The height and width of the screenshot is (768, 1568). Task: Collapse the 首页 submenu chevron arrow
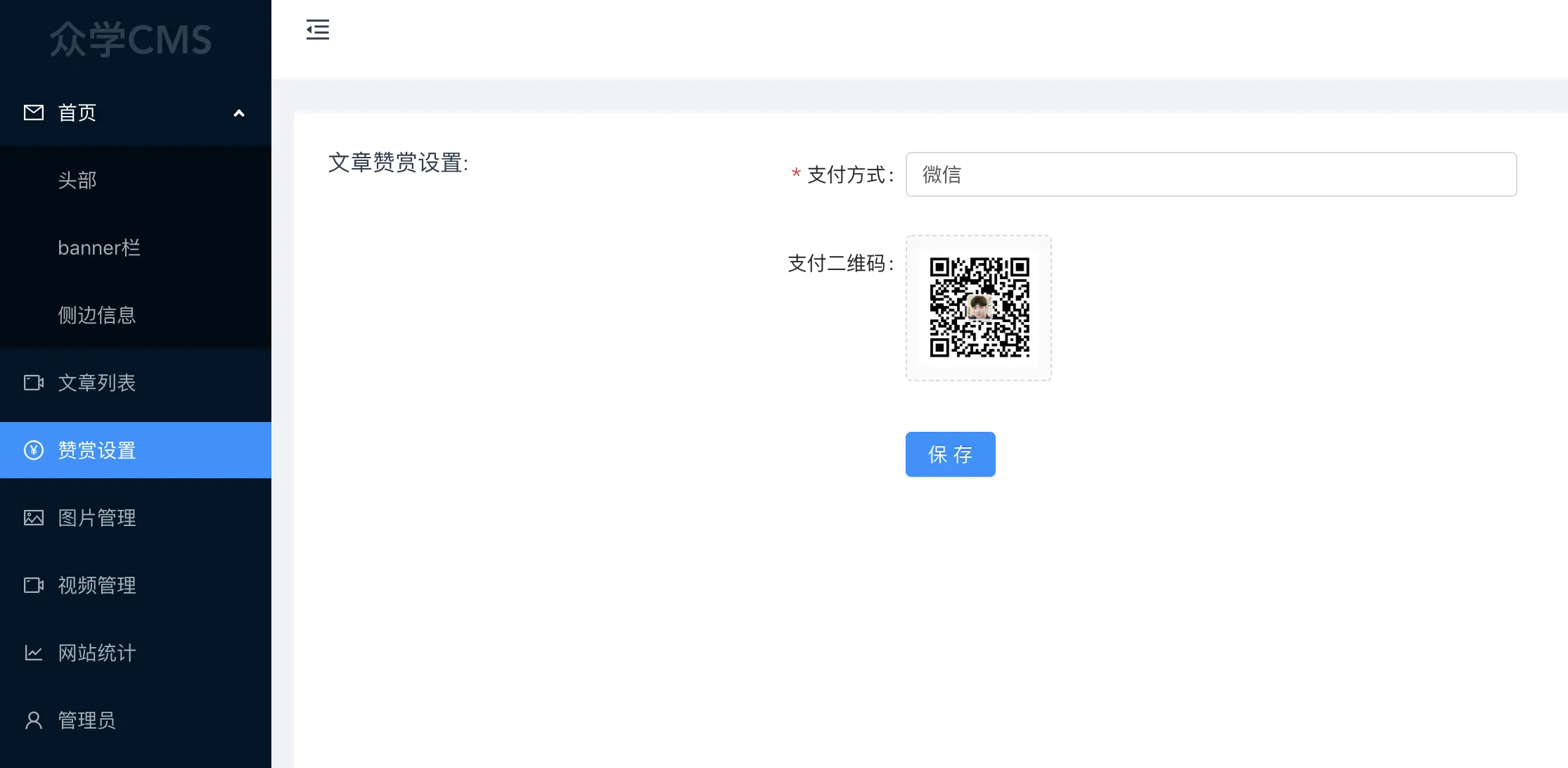pos(239,113)
